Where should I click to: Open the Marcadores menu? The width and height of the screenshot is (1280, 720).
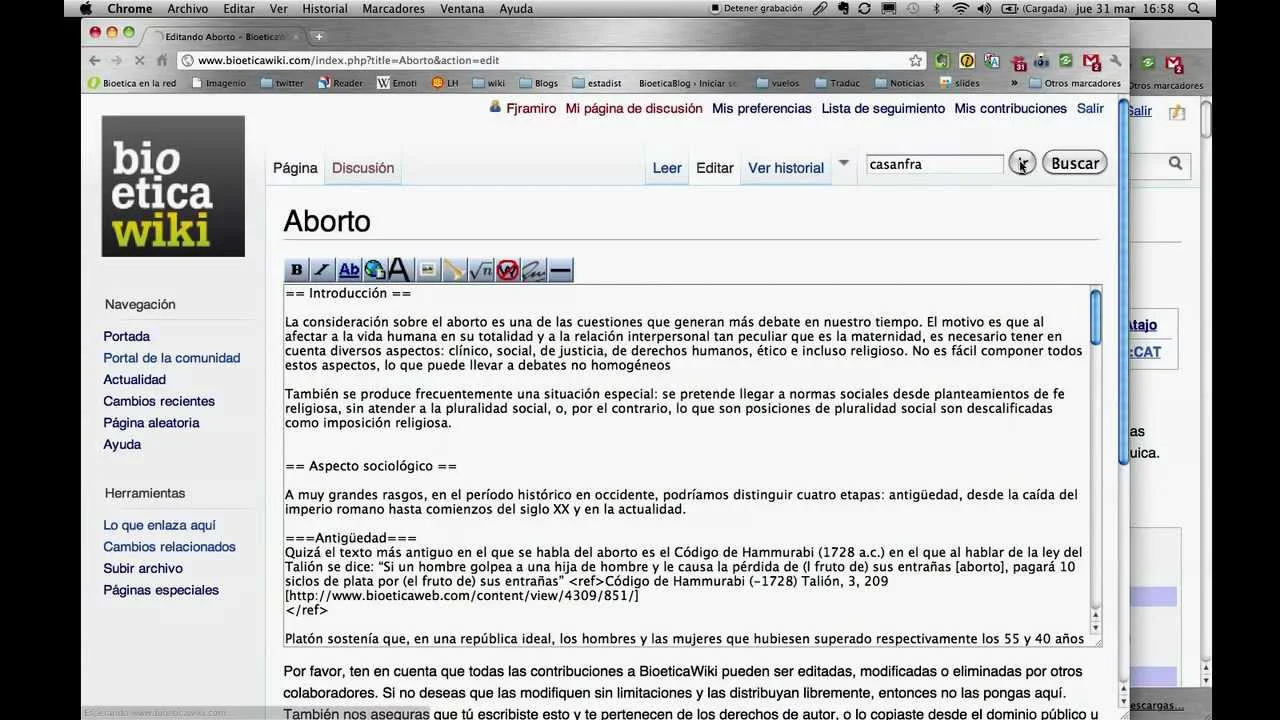pos(393,8)
